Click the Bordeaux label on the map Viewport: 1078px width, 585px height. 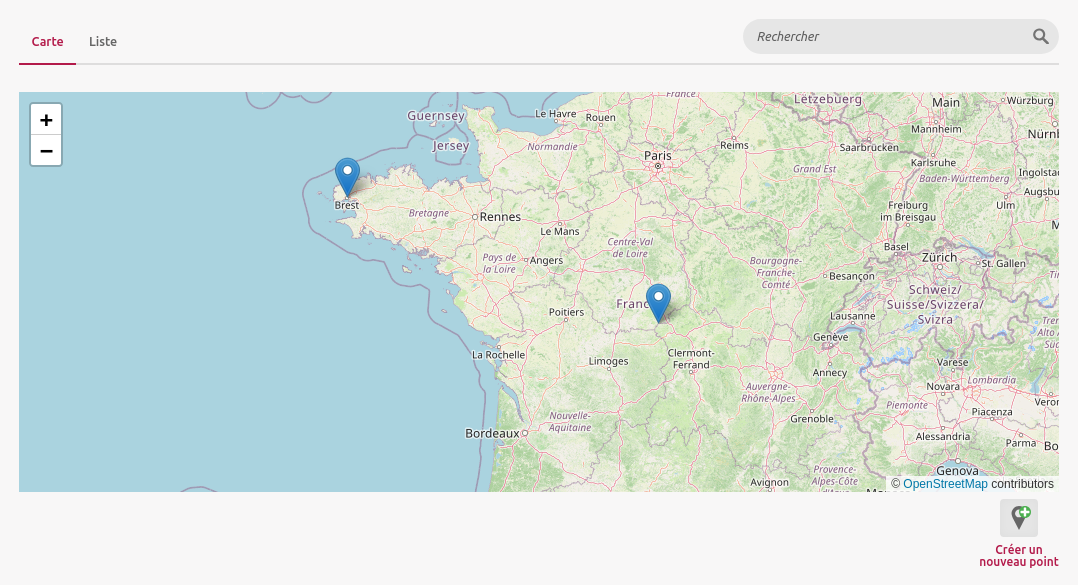pyautogui.click(x=492, y=433)
